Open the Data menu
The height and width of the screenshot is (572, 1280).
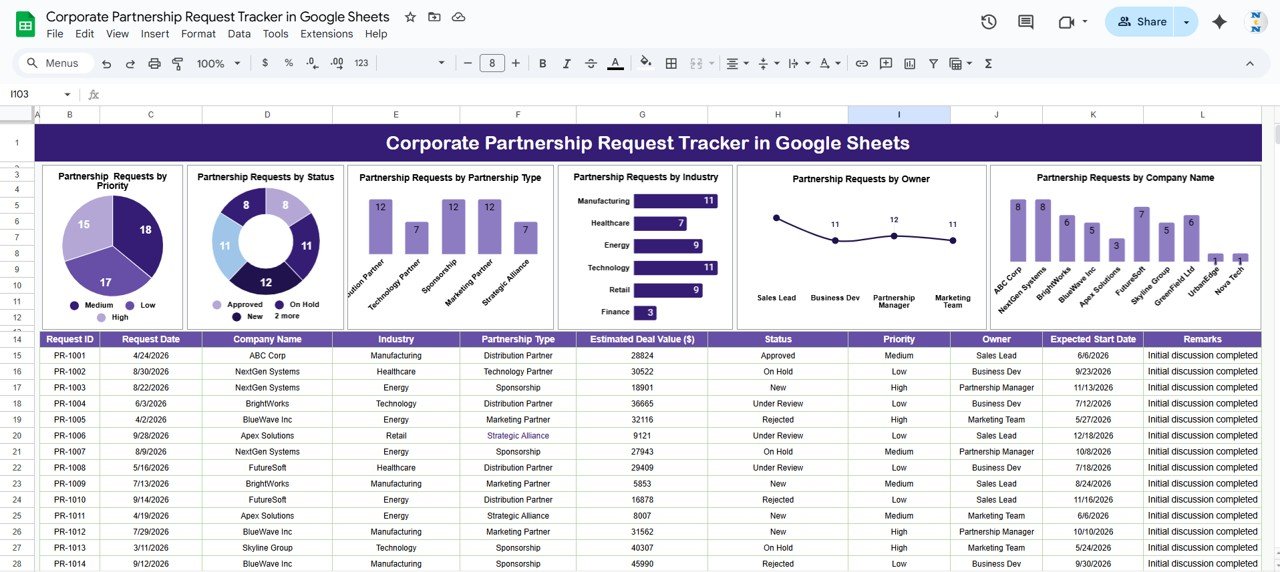(x=239, y=34)
